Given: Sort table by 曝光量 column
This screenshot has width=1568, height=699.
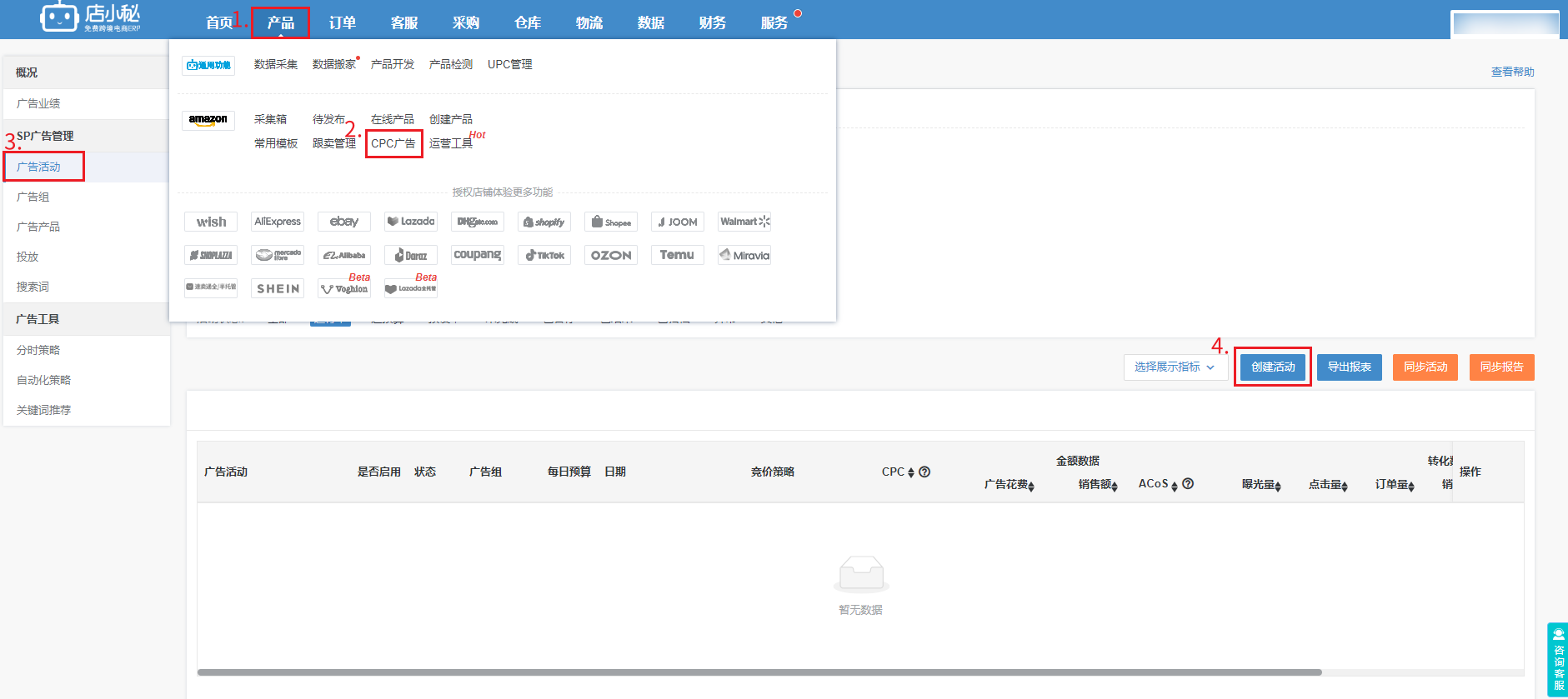Looking at the screenshot, I should 1278,486.
